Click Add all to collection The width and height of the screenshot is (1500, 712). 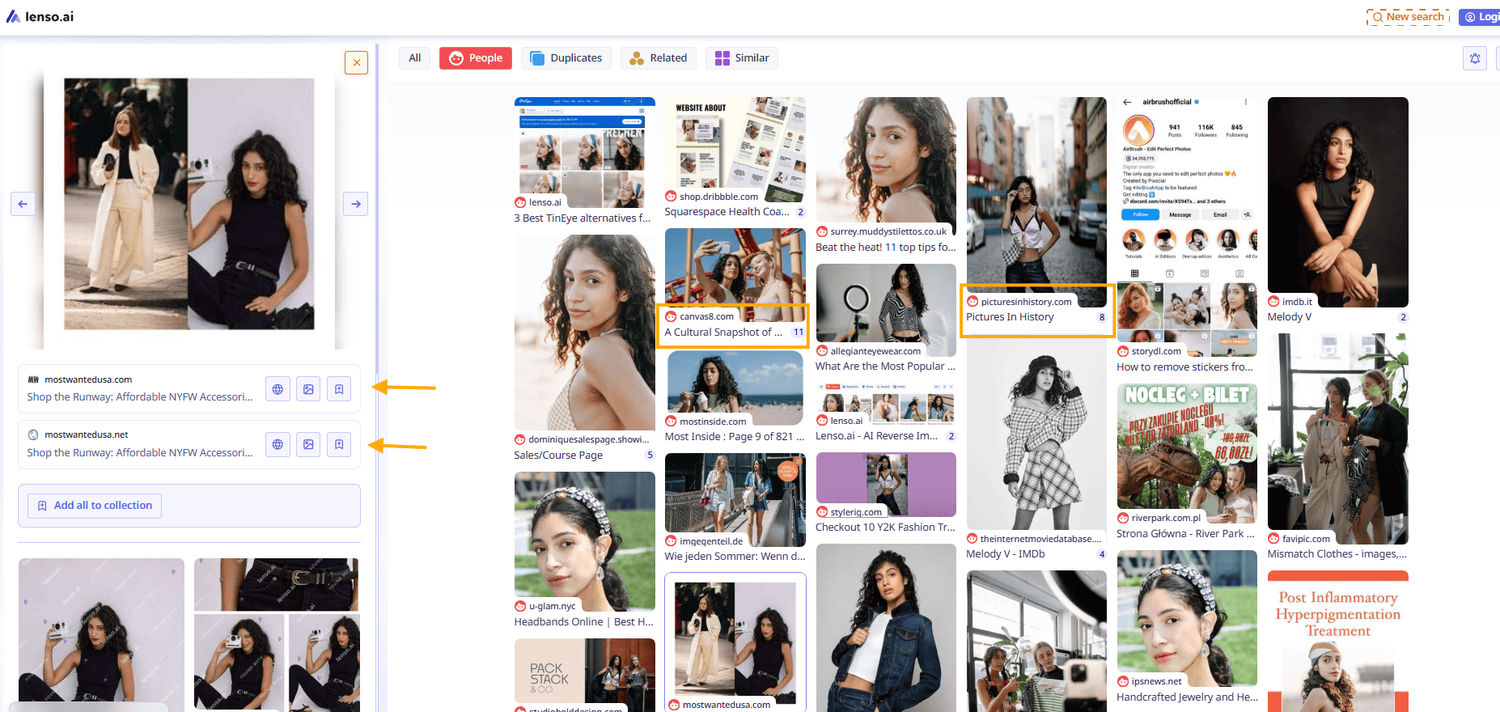(x=94, y=505)
